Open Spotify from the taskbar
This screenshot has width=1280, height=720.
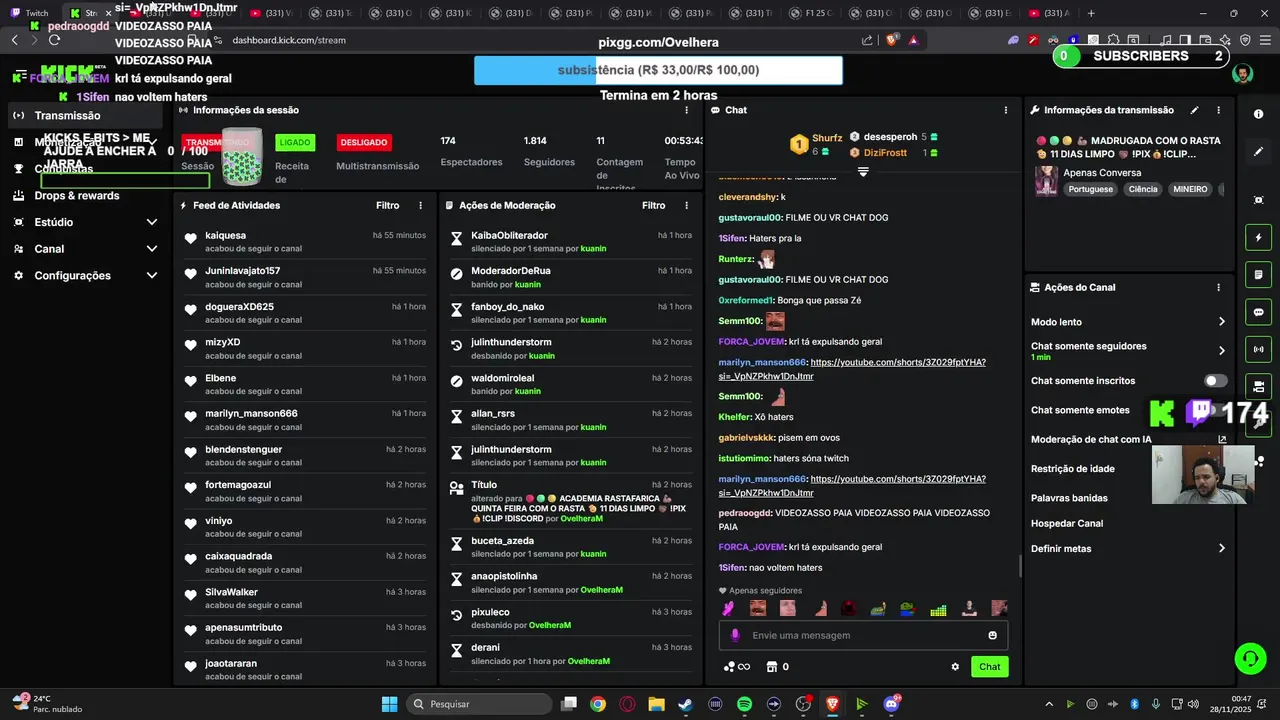tap(744, 704)
